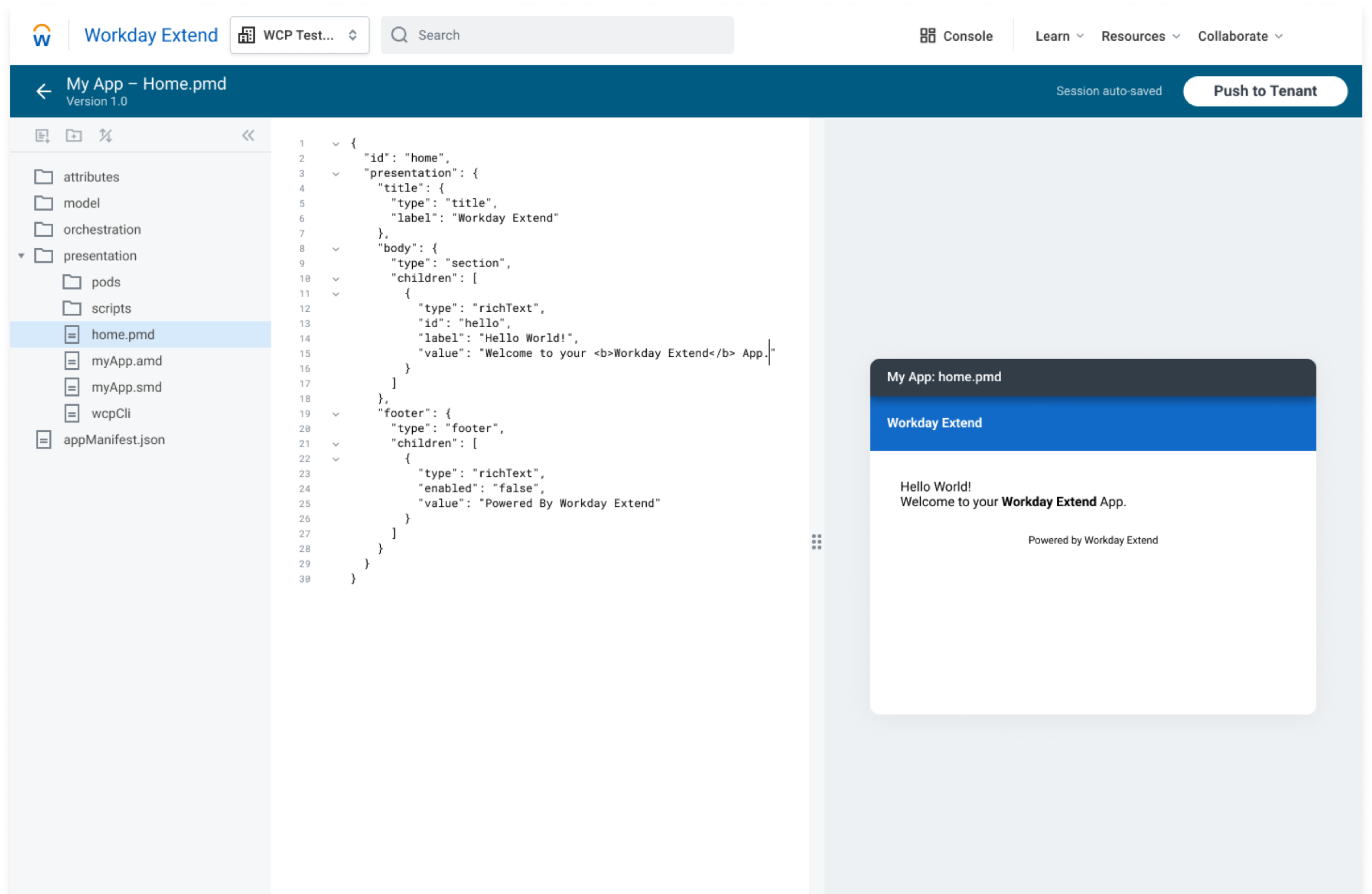Click the back arrow next to My App

click(x=44, y=91)
